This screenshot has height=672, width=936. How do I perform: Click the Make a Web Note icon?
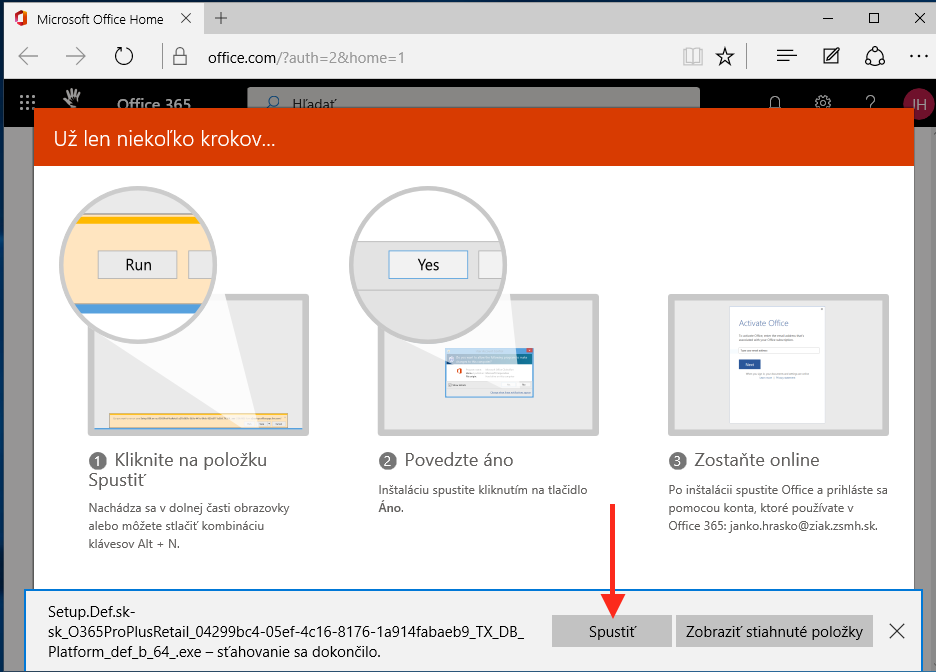pyautogui.click(x=831, y=56)
